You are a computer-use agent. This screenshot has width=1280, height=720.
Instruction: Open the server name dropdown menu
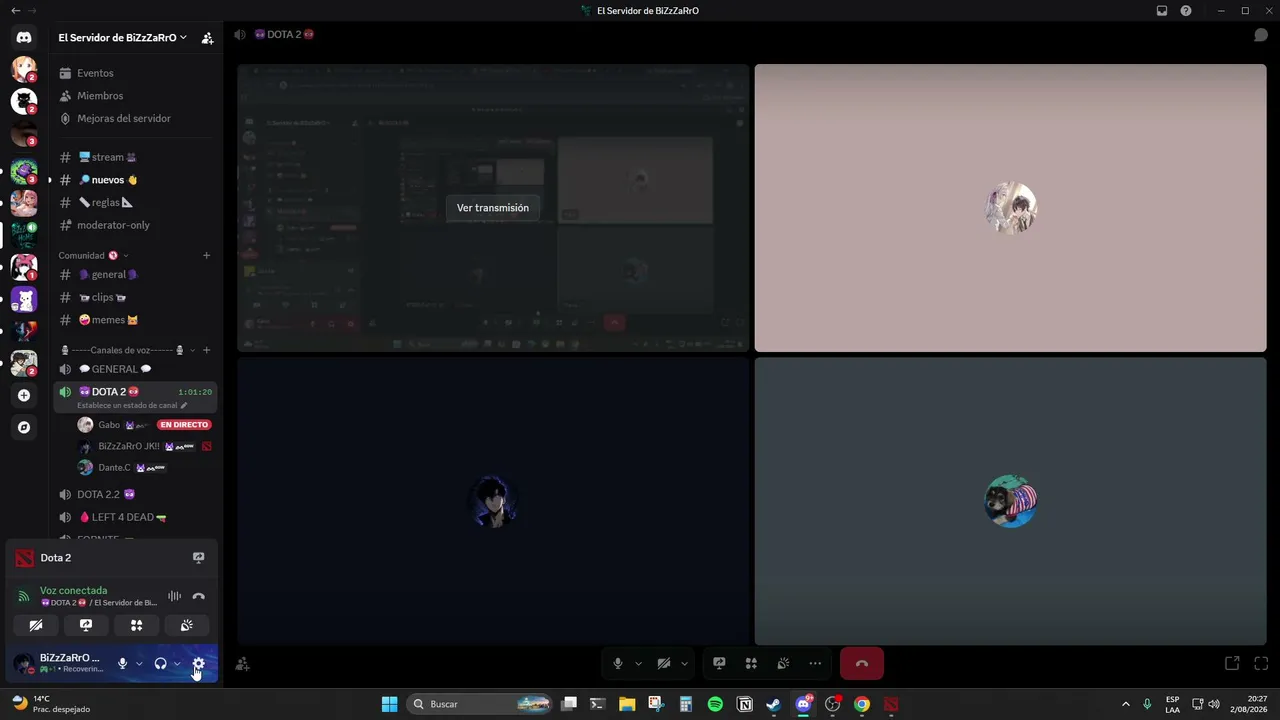point(123,38)
